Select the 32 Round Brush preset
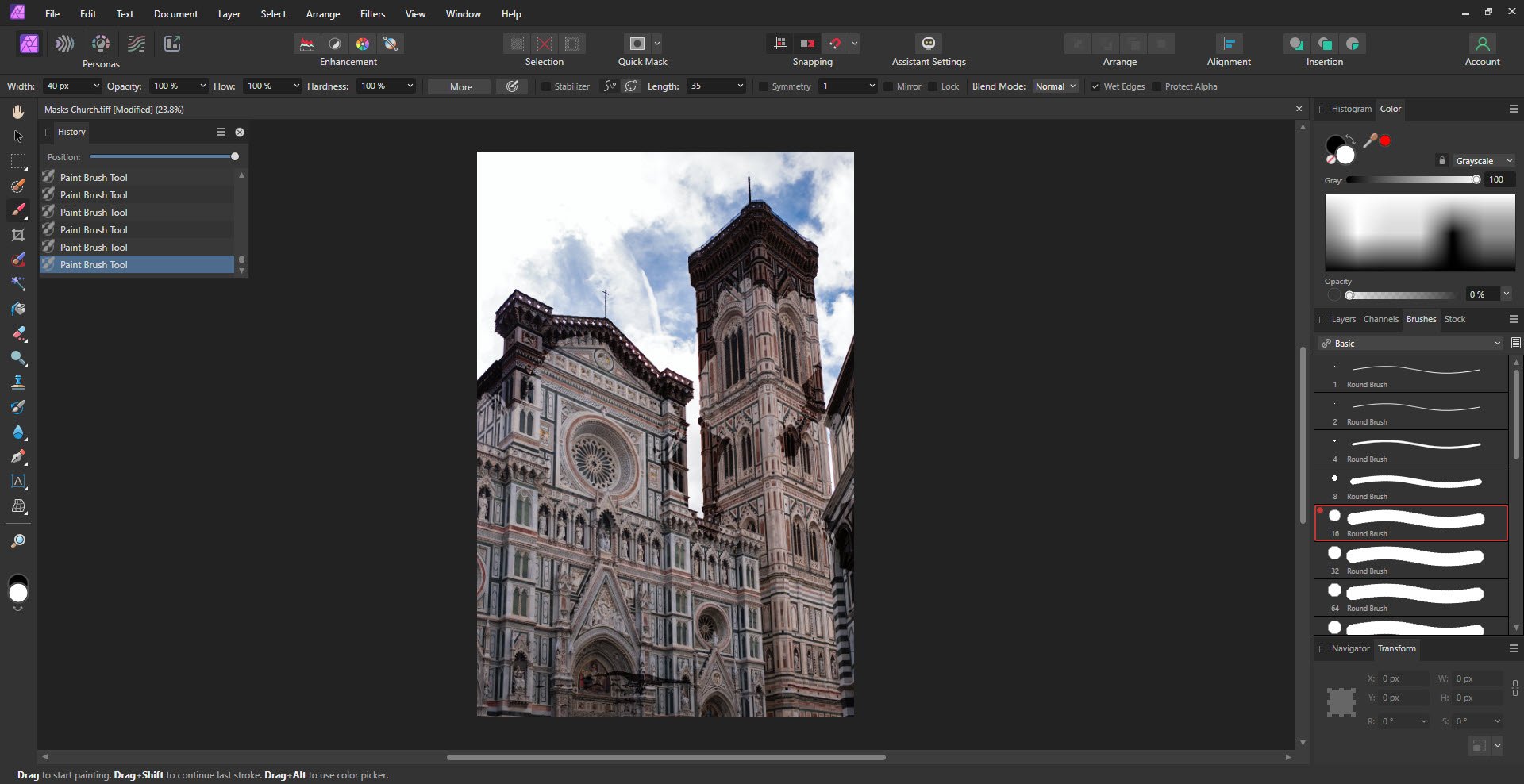 1410,560
